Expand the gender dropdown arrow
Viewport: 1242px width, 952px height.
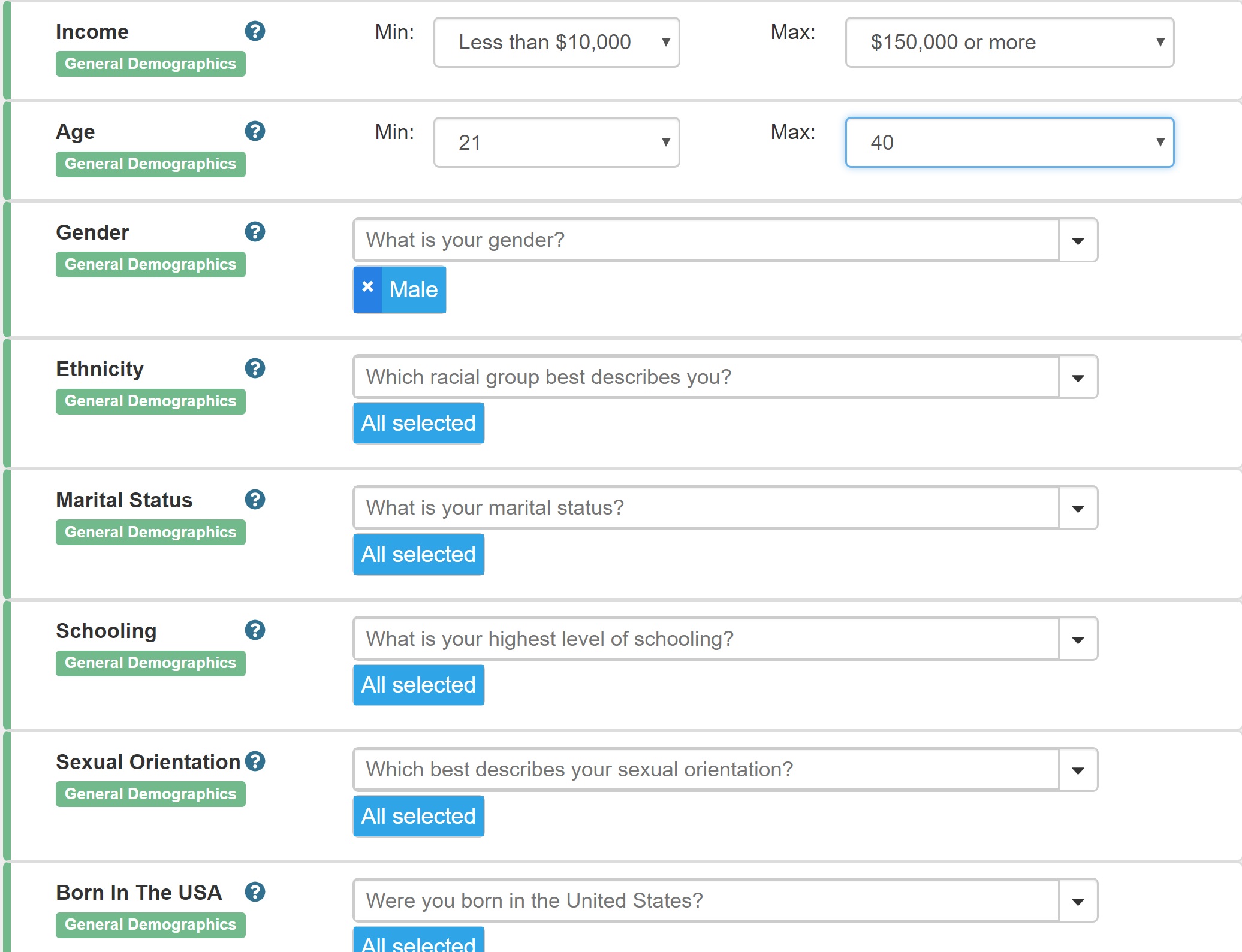pos(1078,240)
